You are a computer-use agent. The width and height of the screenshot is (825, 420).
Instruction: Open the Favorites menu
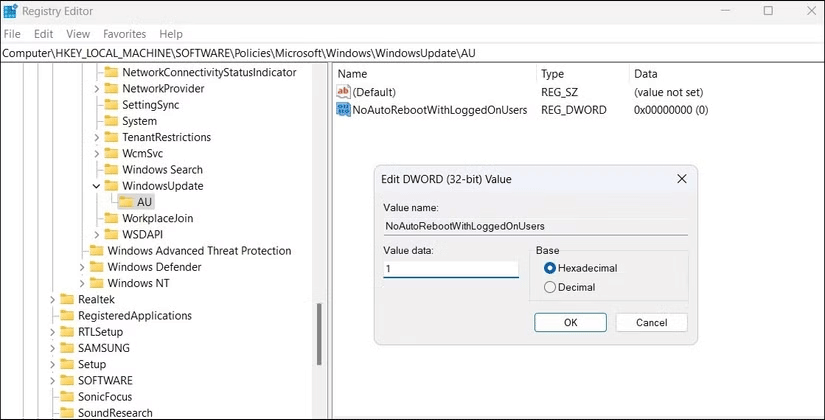tap(123, 34)
